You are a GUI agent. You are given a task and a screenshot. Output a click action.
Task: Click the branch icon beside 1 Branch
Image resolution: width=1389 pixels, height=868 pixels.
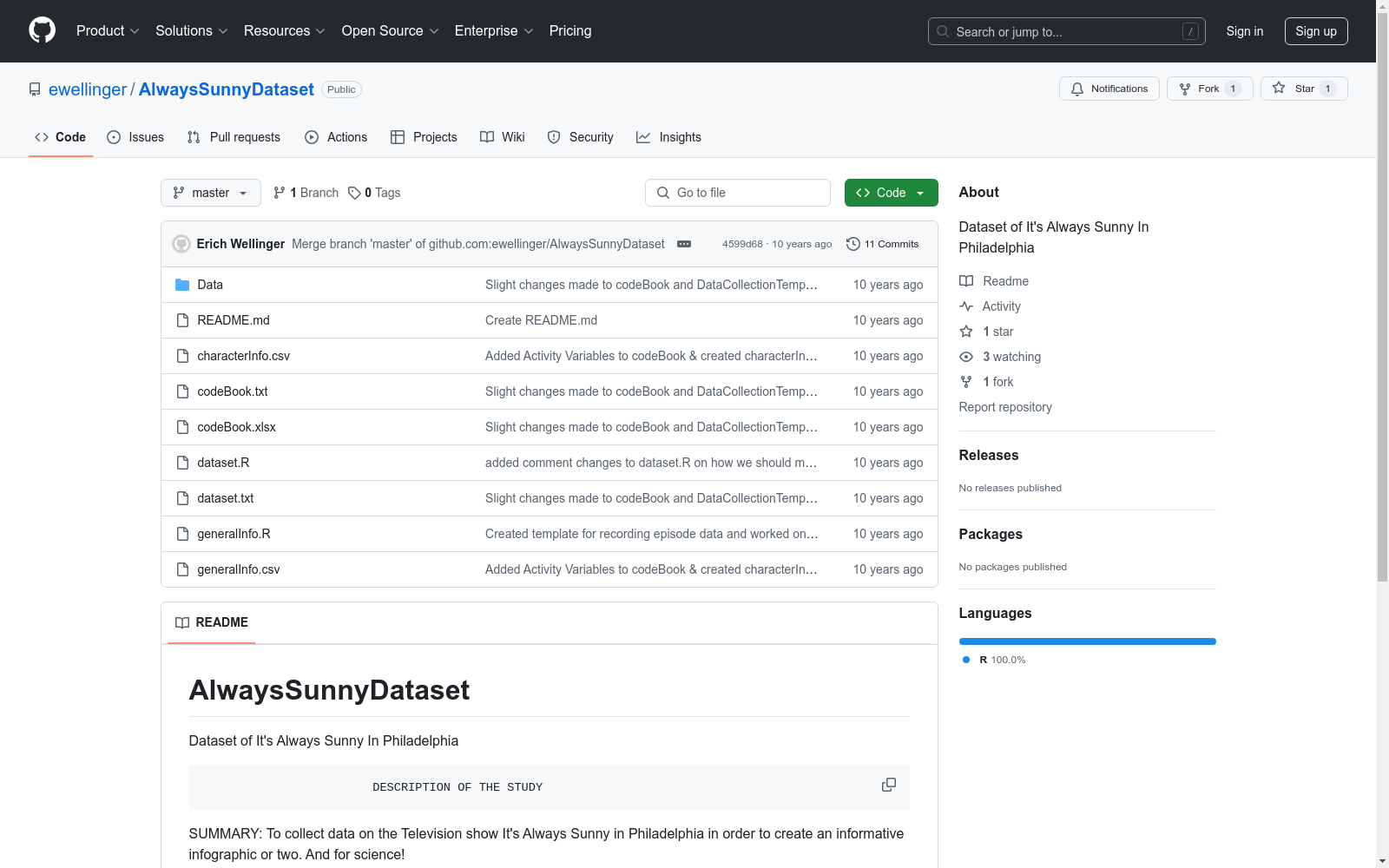point(280,193)
